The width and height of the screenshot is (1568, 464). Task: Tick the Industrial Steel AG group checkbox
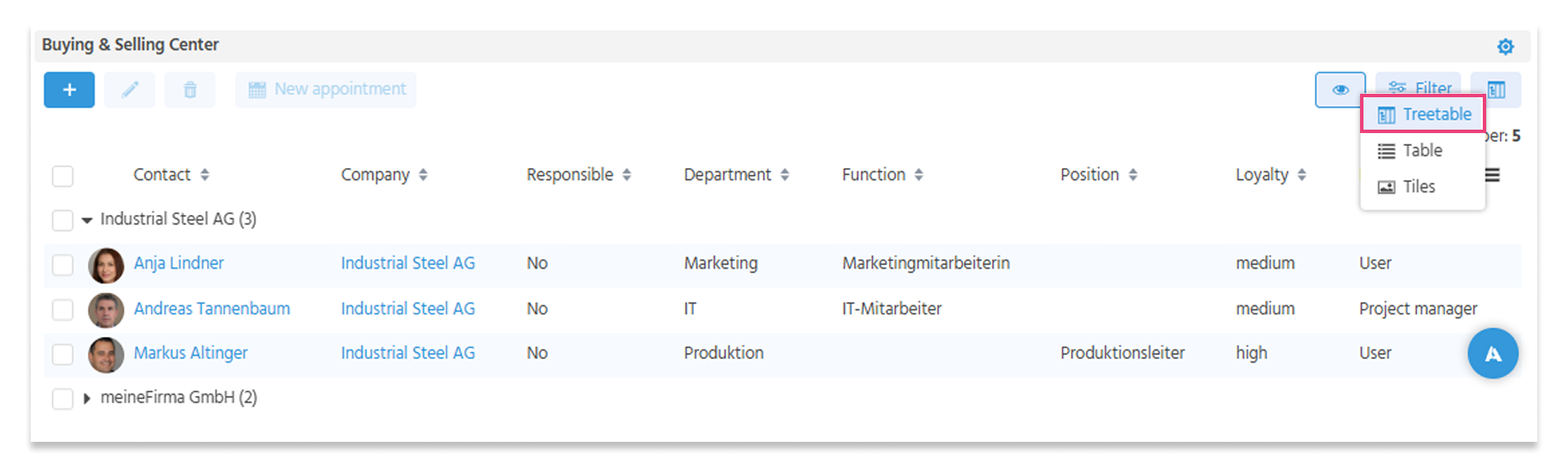point(62,220)
